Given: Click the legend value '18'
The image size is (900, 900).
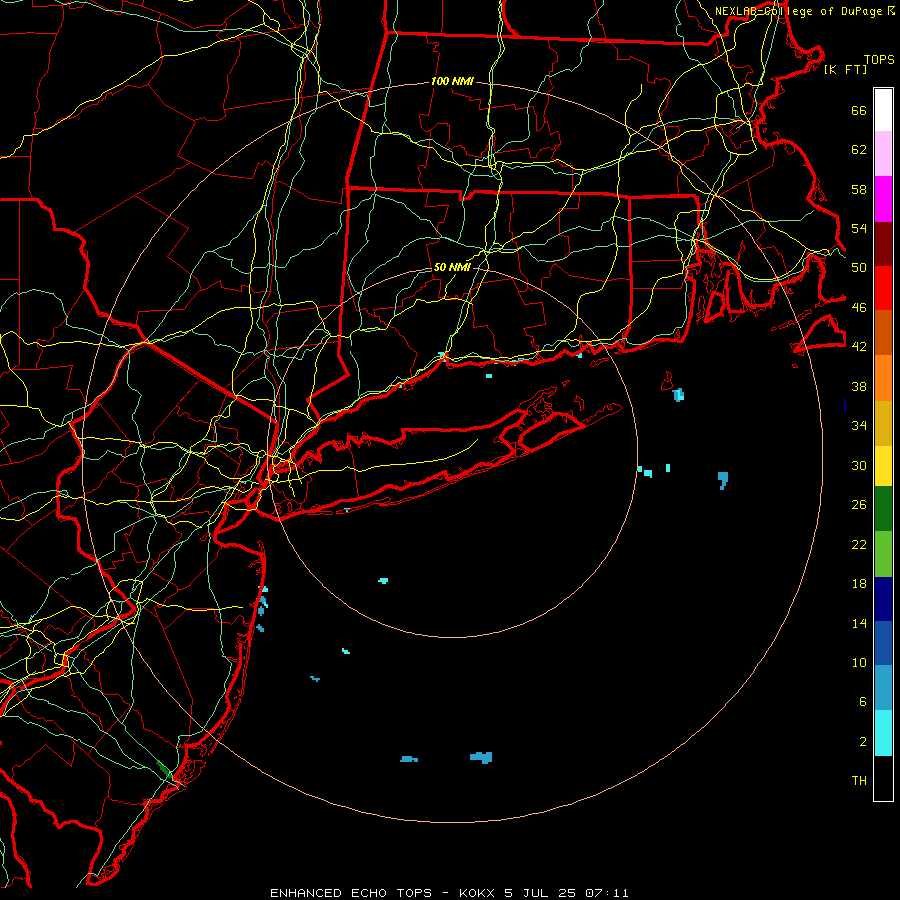Looking at the screenshot, I should click(x=859, y=583).
